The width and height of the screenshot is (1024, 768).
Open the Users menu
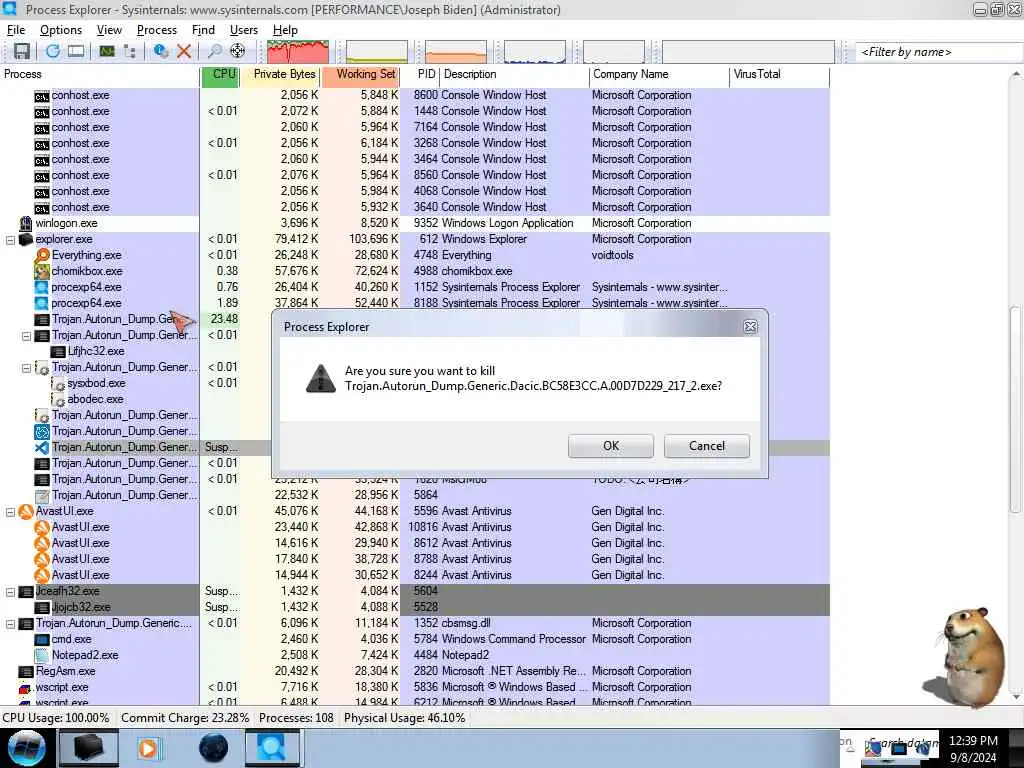tap(244, 30)
